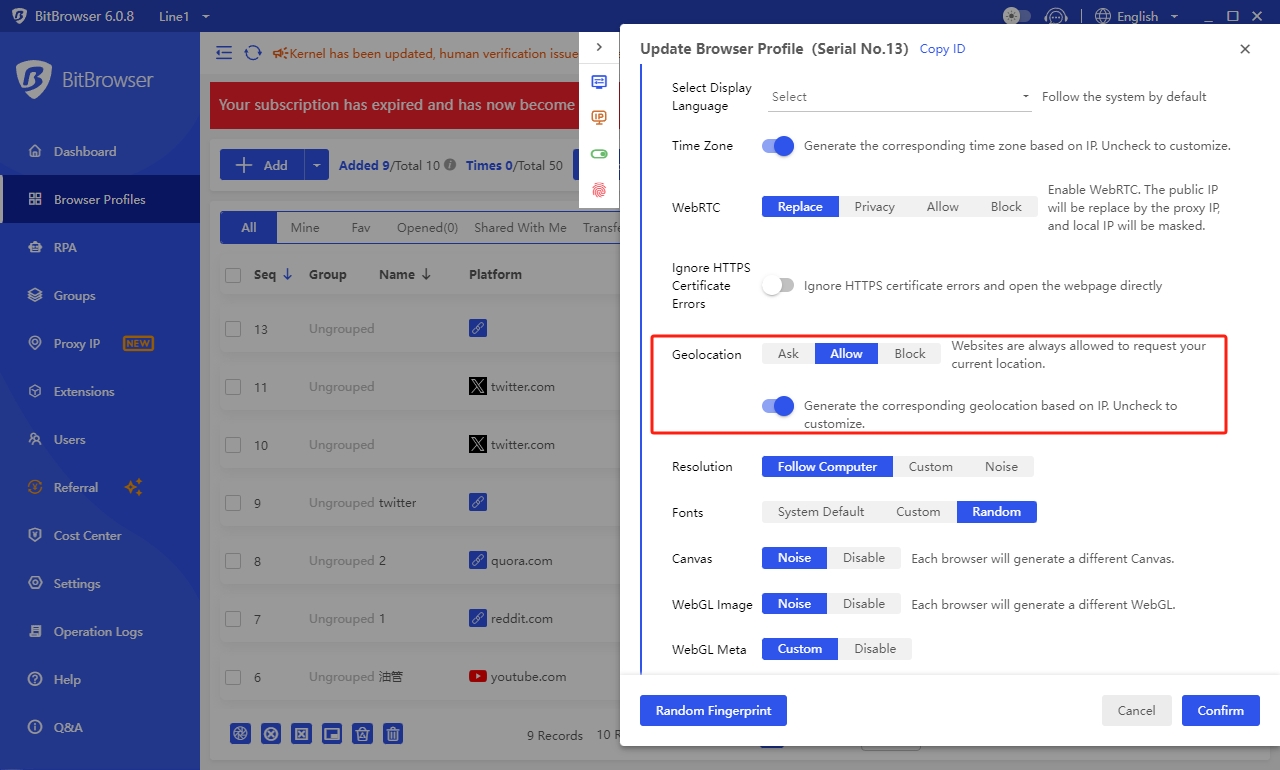The height and width of the screenshot is (770, 1280).
Task: Click the Cancel button
Action: click(x=1136, y=710)
